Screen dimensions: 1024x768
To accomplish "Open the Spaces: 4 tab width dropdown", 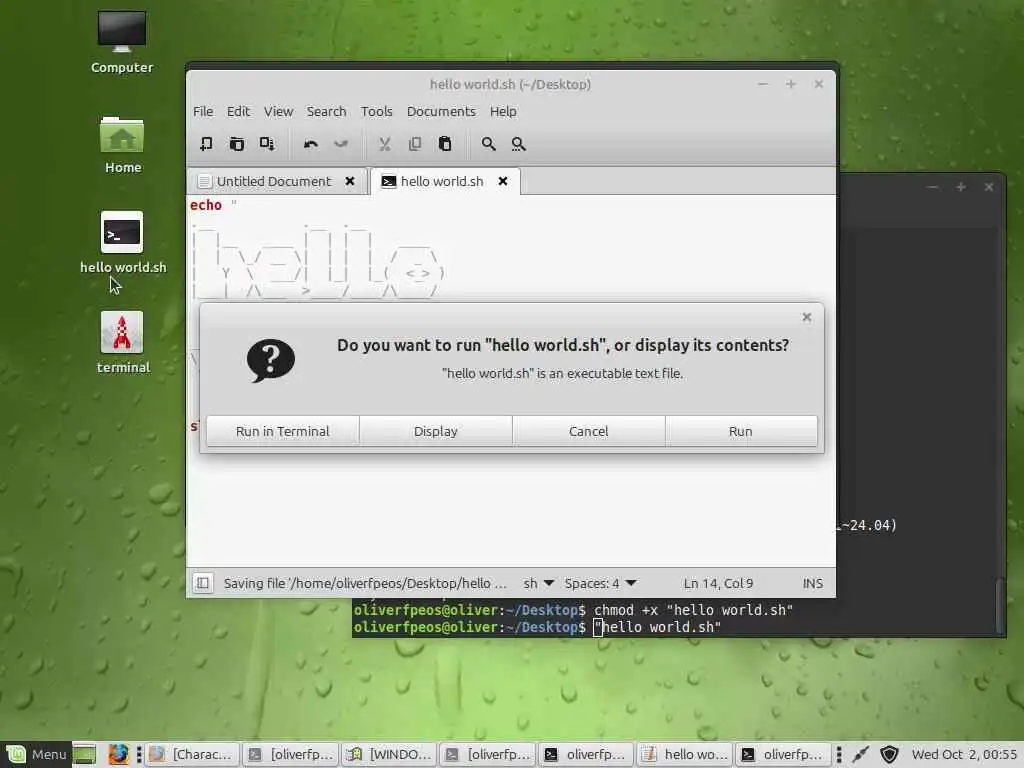I will 600,583.
